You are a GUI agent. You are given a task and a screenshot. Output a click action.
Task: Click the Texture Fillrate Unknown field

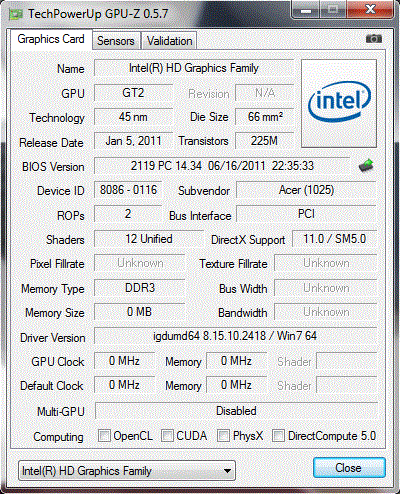326,263
